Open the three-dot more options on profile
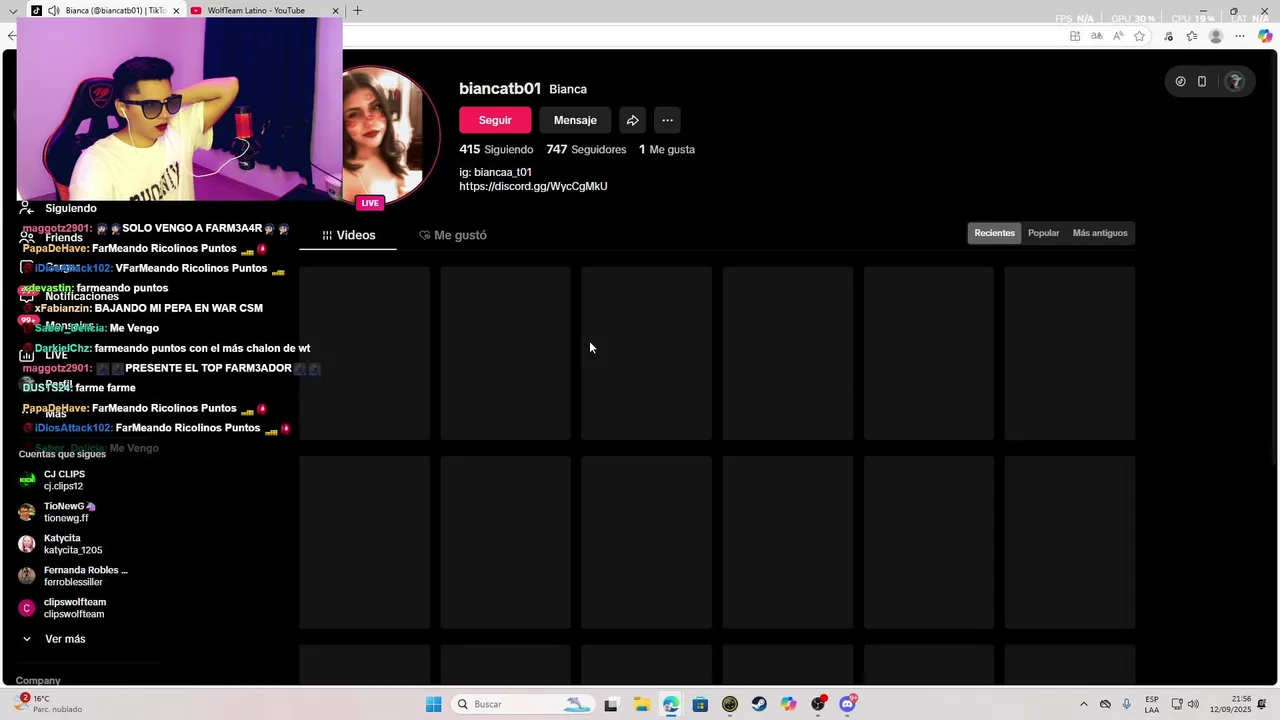 [x=667, y=120]
